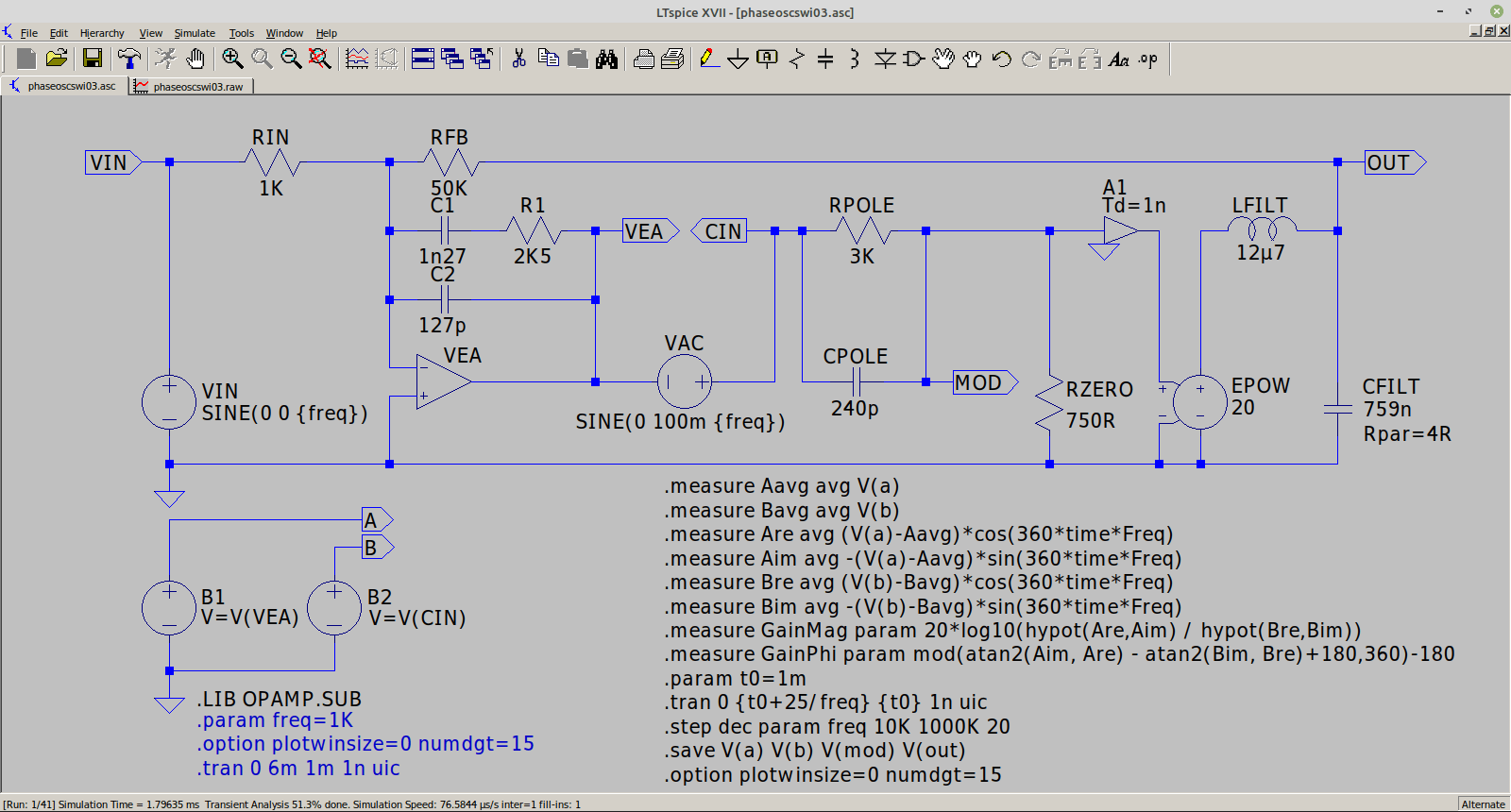
Task: Open print setup printer icon
Action: click(643, 59)
